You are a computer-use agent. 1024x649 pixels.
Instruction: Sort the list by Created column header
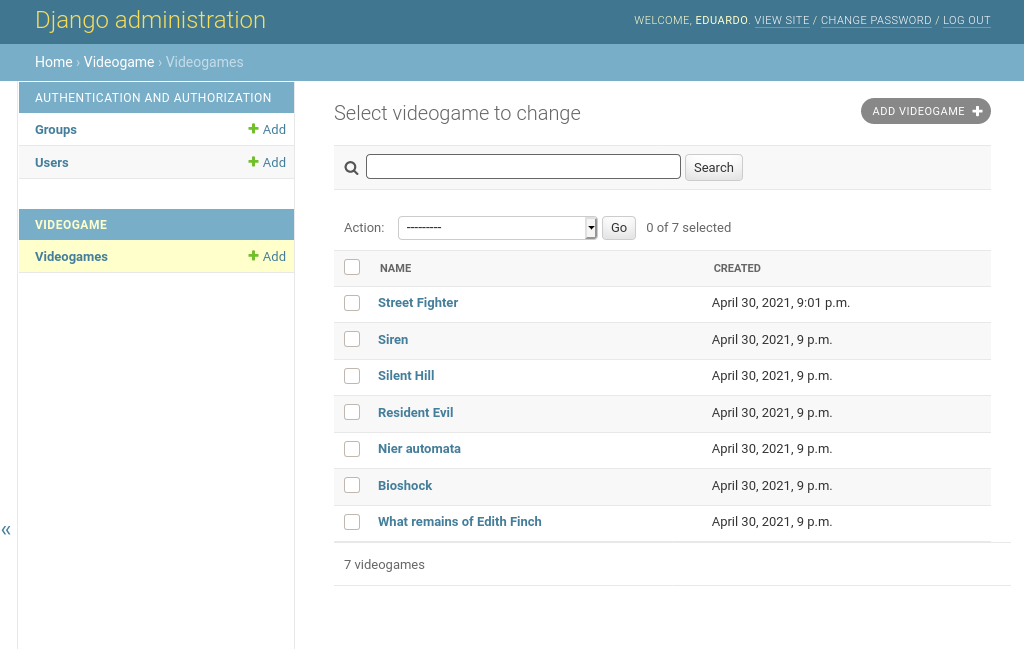(737, 268)
